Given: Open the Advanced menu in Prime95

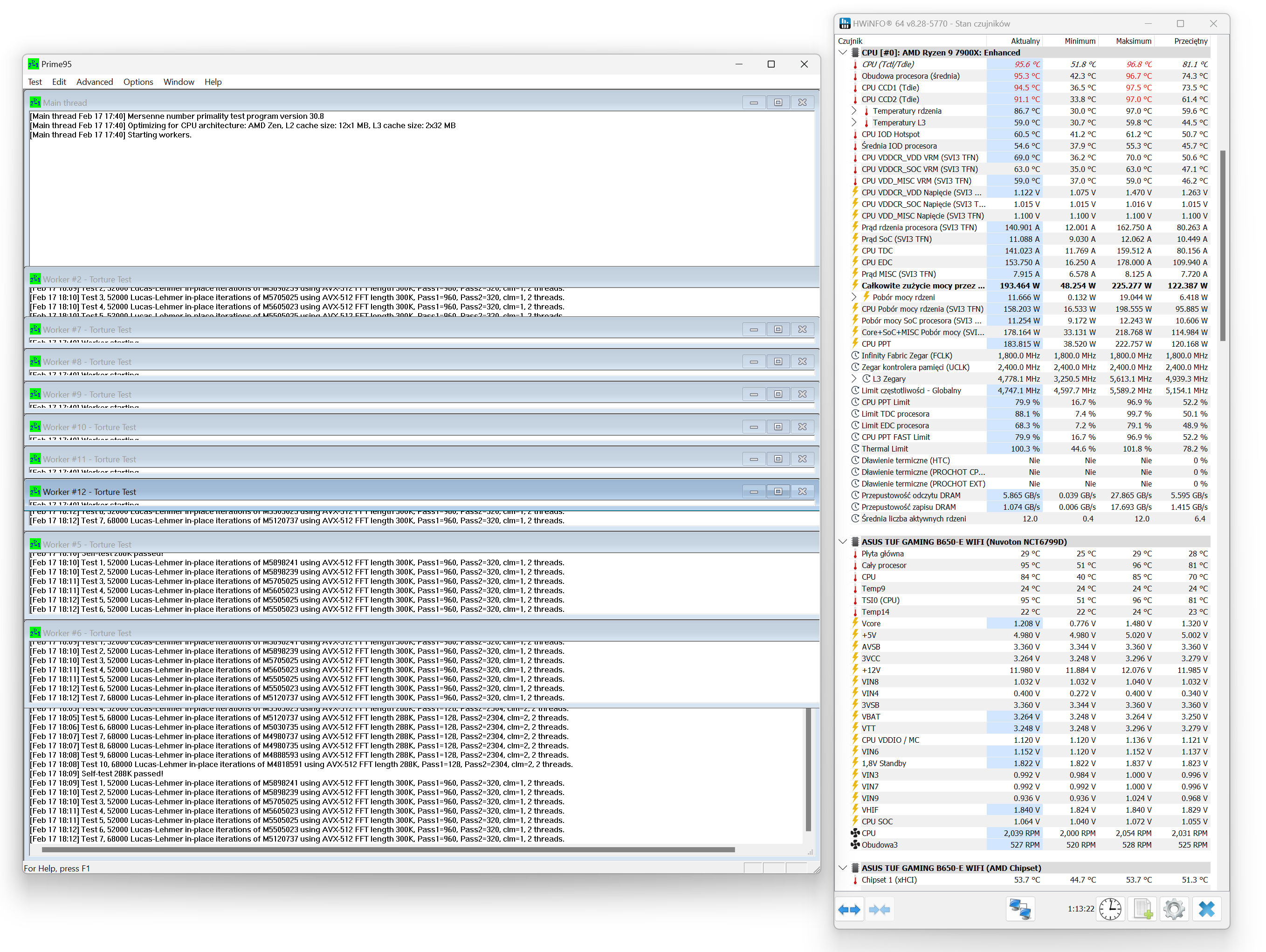Looking at the screenshot, I should point(95,82).
